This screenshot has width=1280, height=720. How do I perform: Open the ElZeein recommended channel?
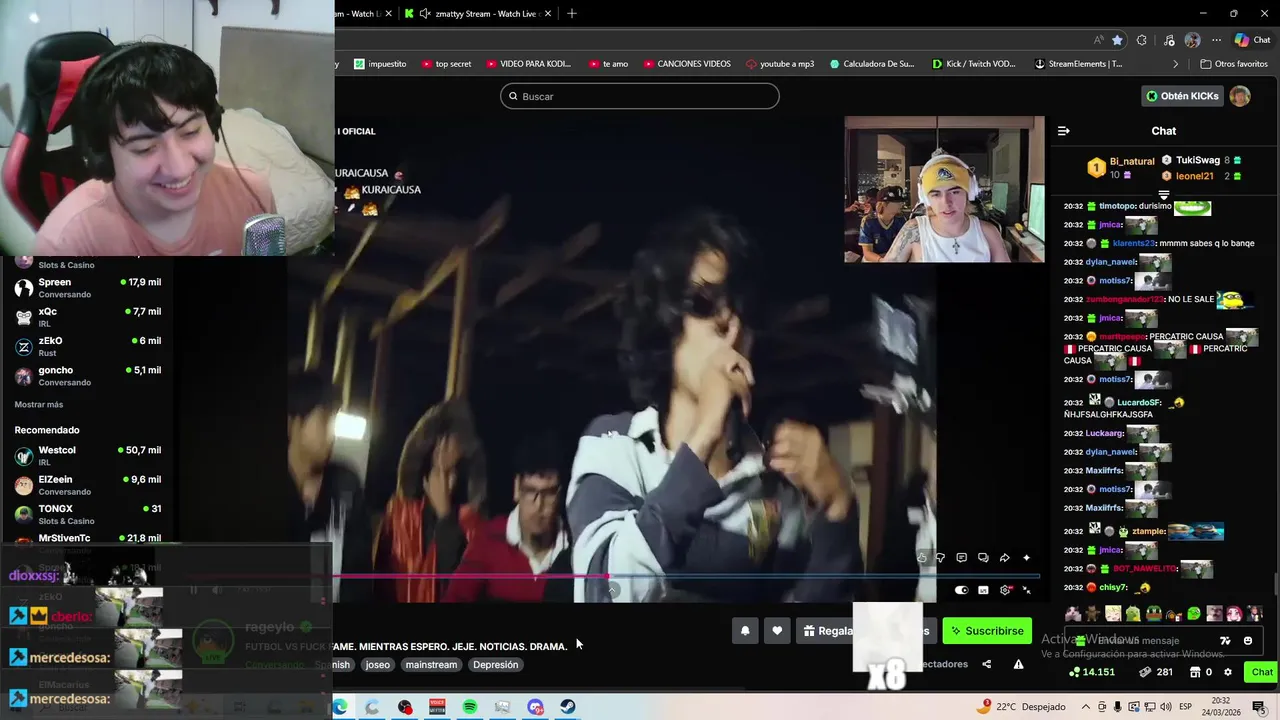click(88, 485)
